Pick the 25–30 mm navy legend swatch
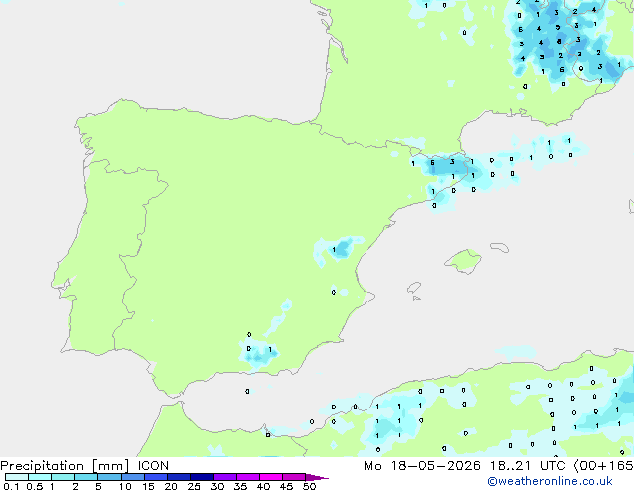 (202, 477)
